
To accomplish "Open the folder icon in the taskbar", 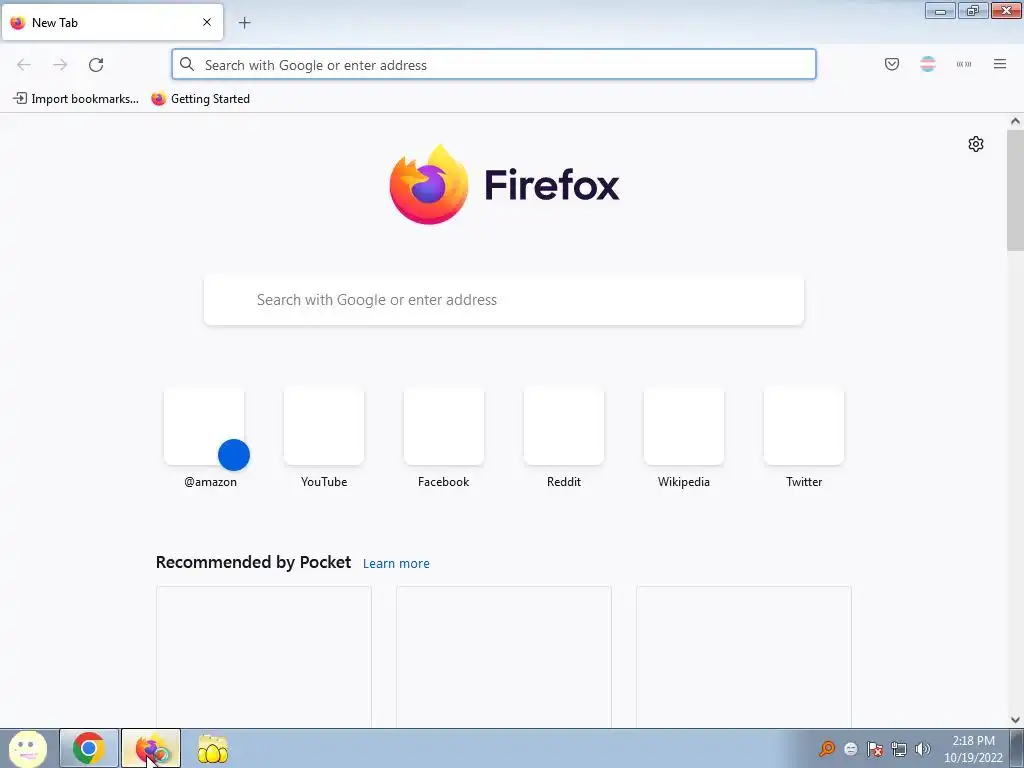I will [x=213, y=748].
